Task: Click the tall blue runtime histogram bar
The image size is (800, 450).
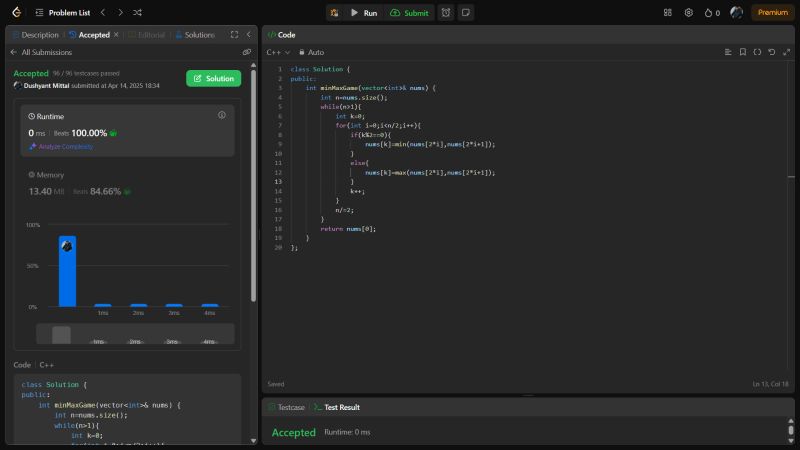Action: (x=67, y=271)
